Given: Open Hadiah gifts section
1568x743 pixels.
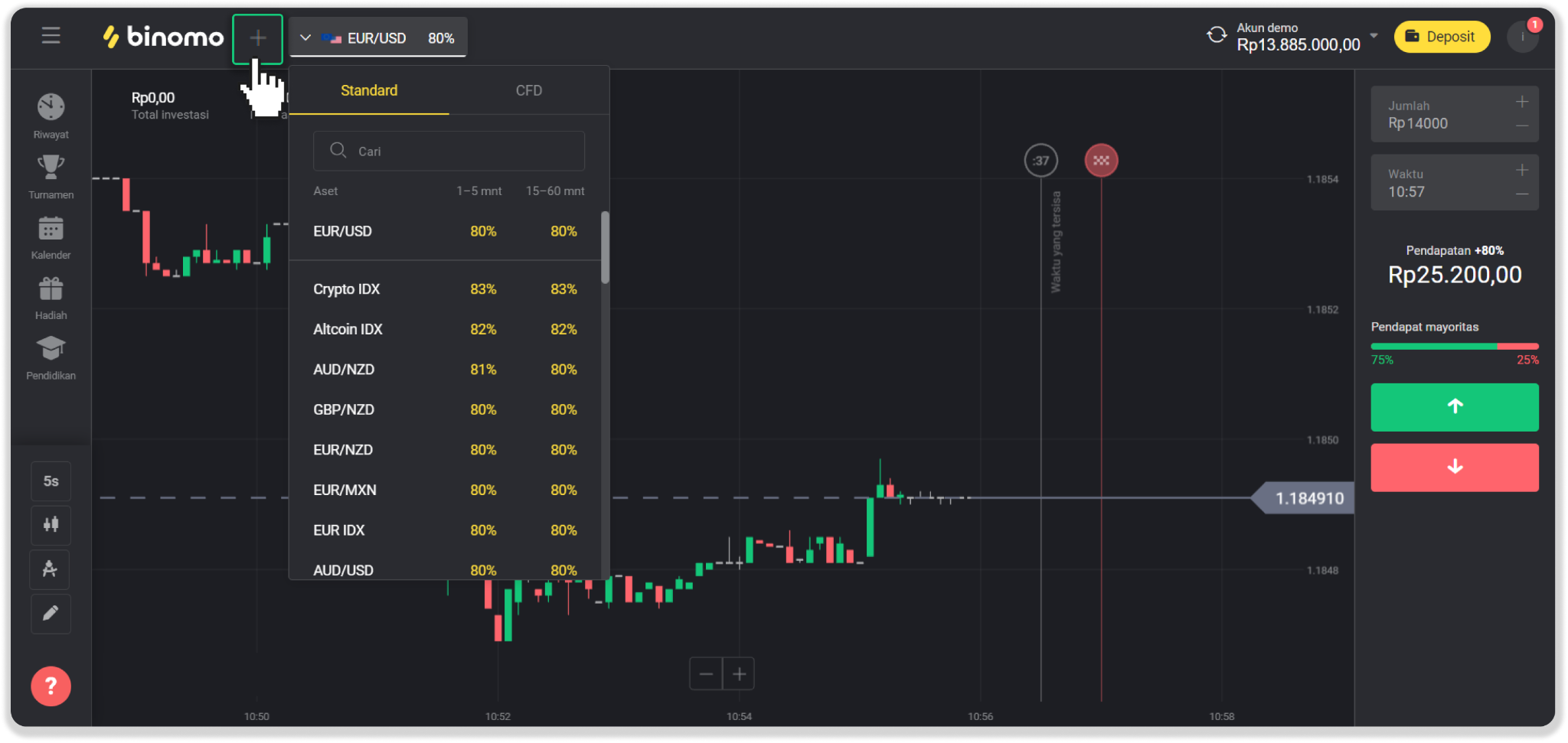Looking at the screenshot, I should point(51,298).
